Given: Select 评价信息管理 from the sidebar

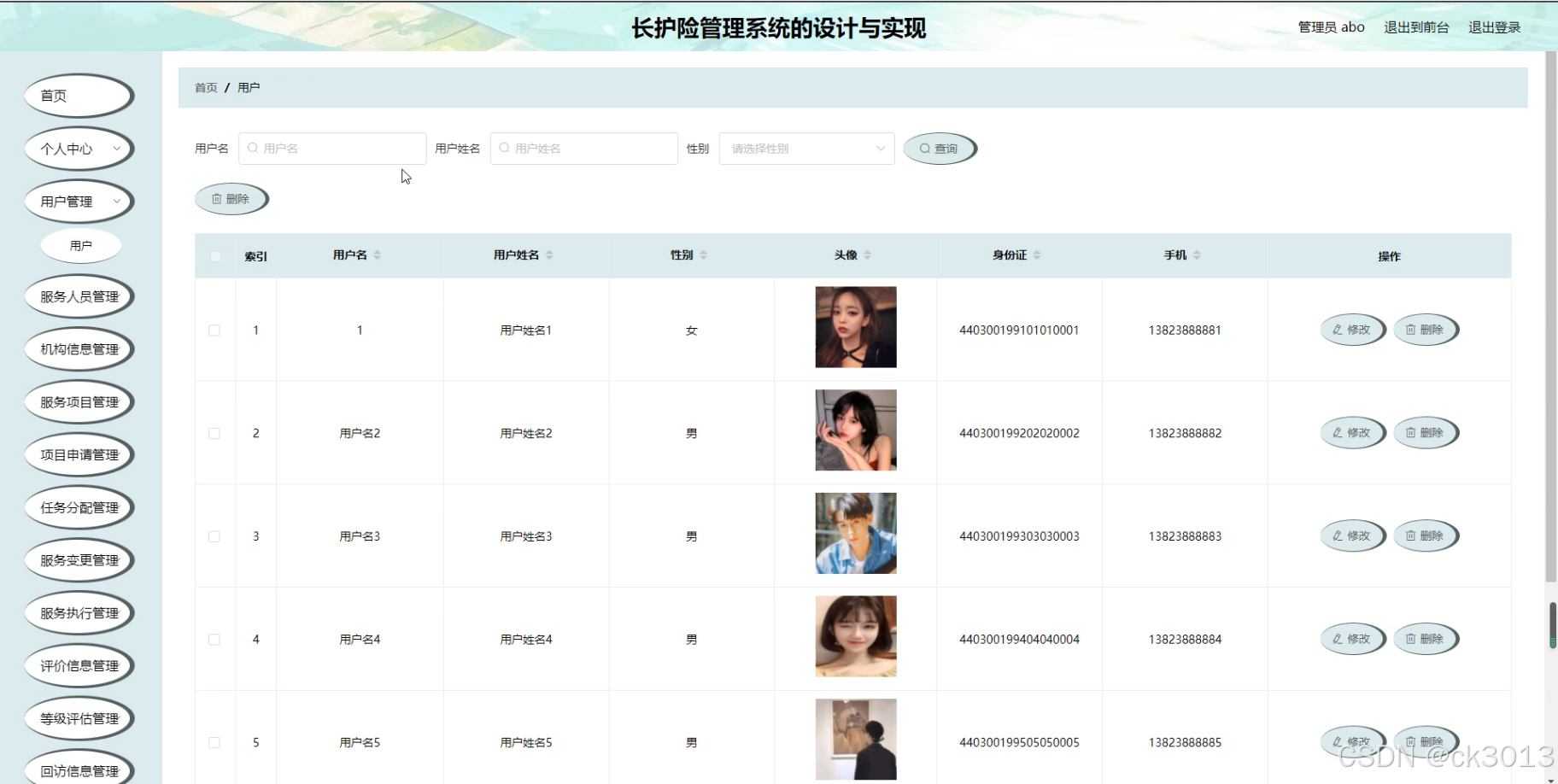Looking at the screenshot, I should tap(78, 665).
